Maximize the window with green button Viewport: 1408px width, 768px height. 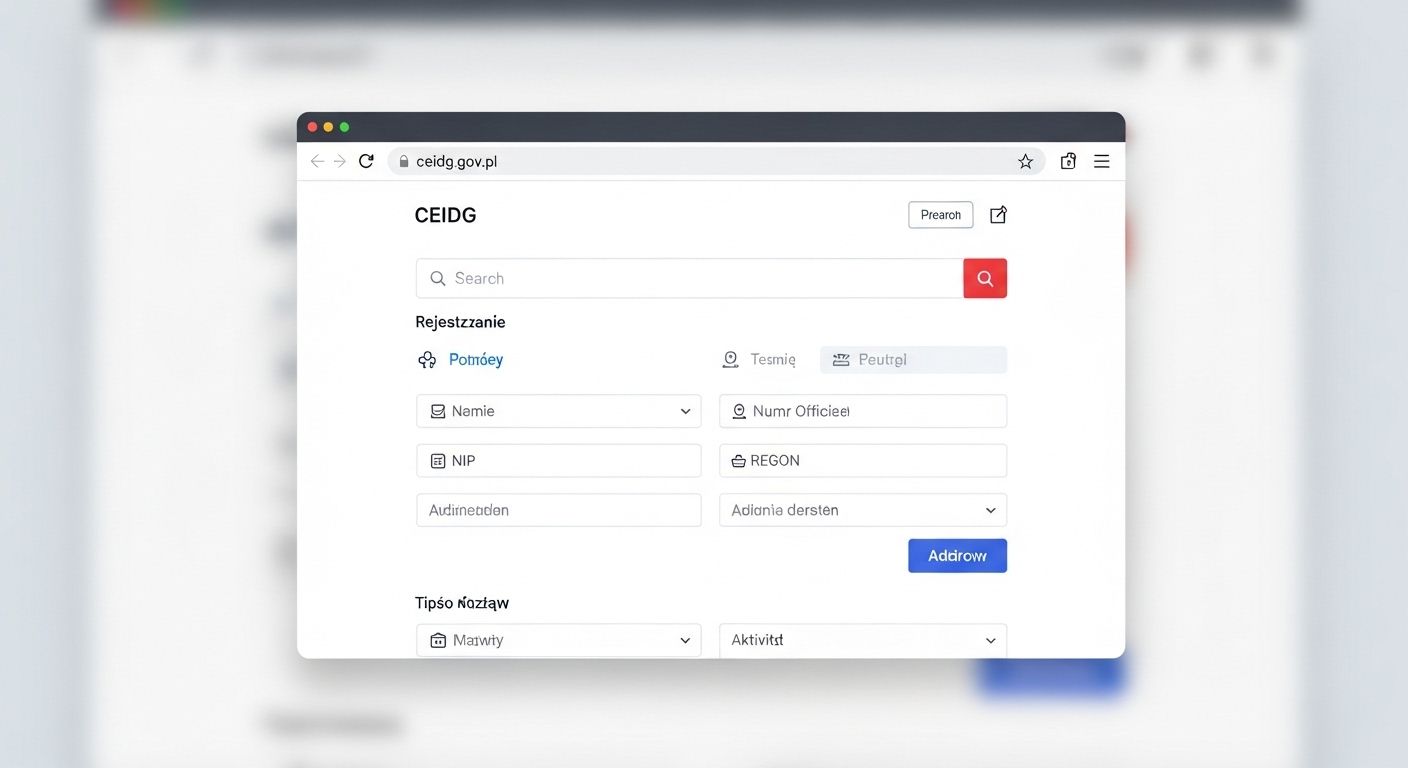(344, 127)
